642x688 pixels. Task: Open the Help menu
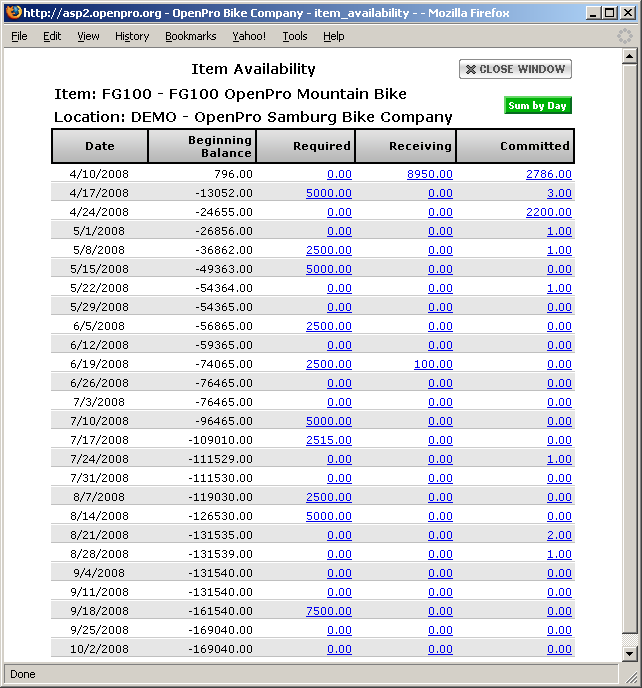[333, 36]
